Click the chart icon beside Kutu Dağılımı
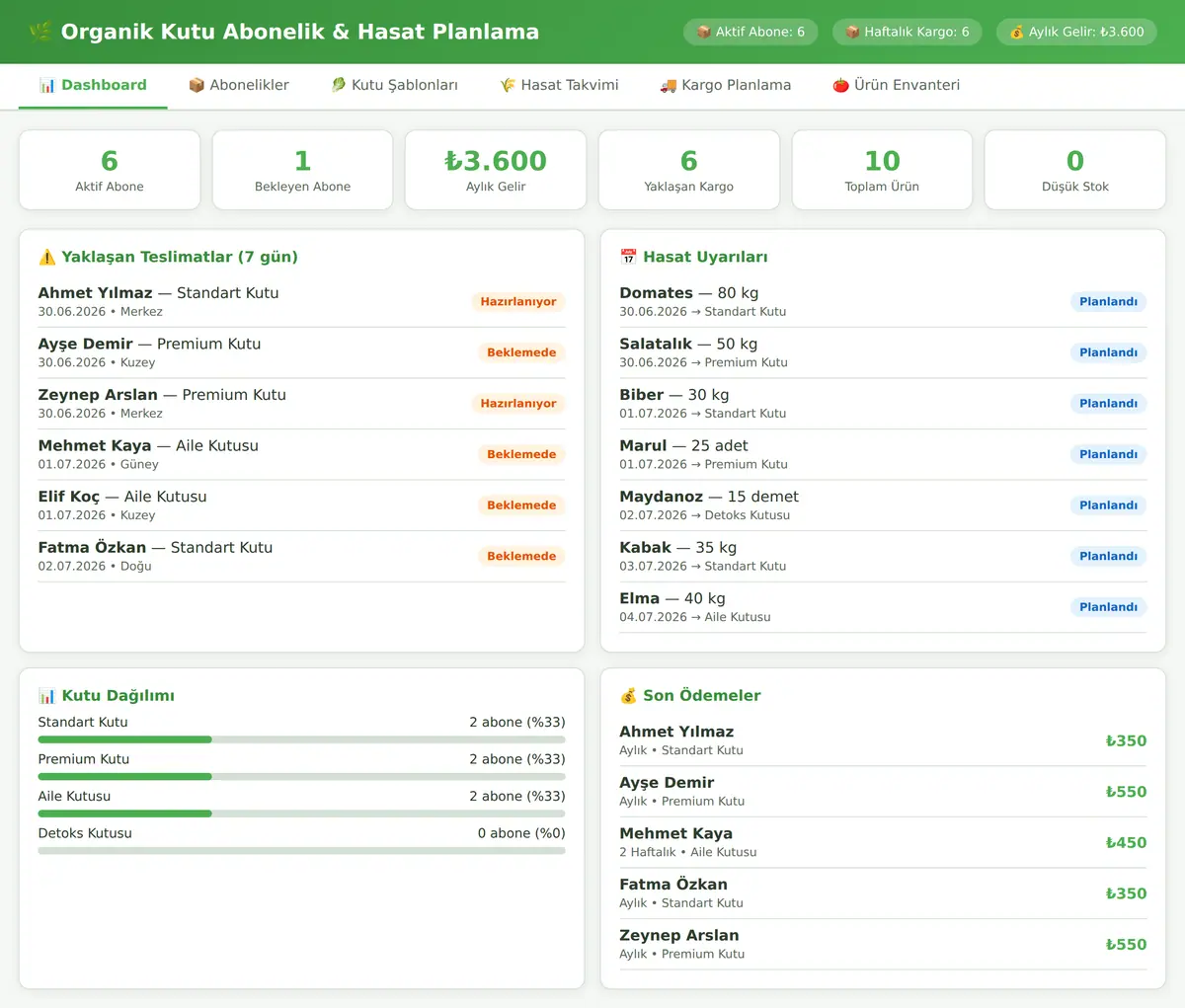1185x1008 pixels. [x=46, y=695]
